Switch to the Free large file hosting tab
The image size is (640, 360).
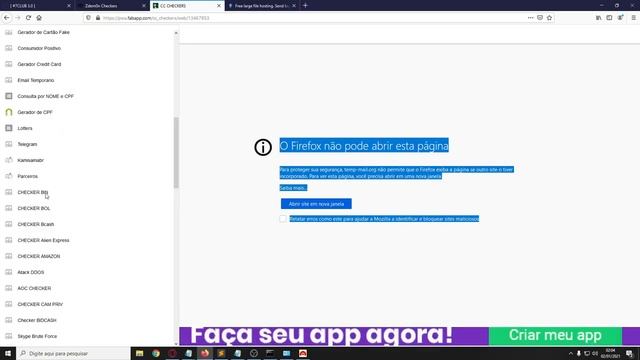tap(261, 6)
